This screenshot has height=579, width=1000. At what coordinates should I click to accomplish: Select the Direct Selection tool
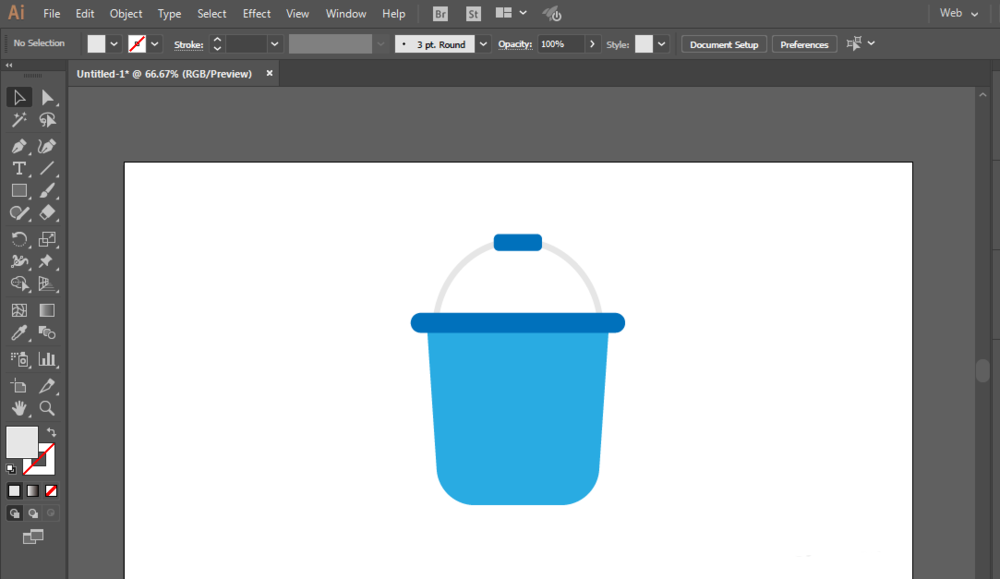47,97
